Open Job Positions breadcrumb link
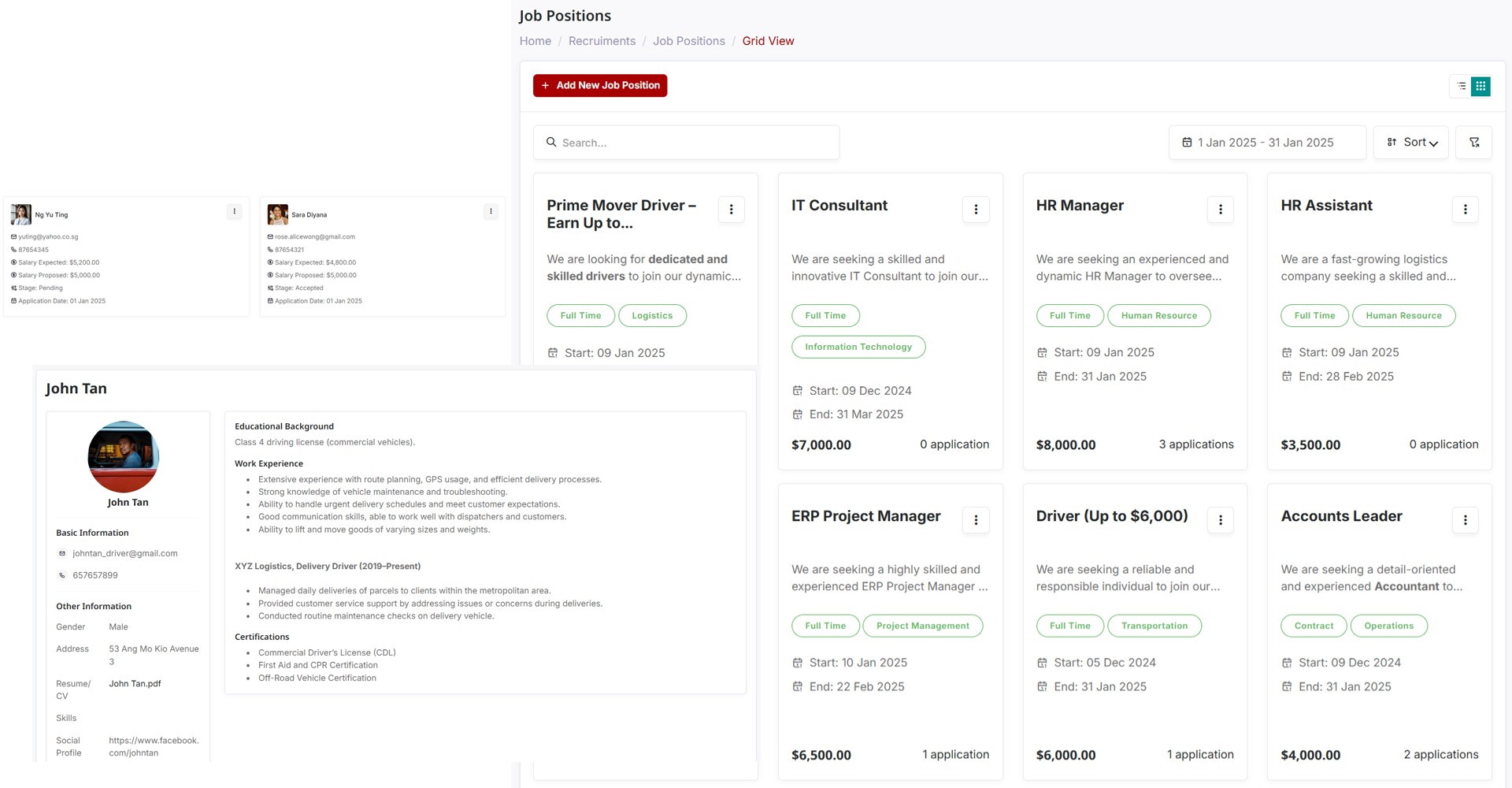The height and width of the screenshot is (788, 1512). click(x=688, y=41)
